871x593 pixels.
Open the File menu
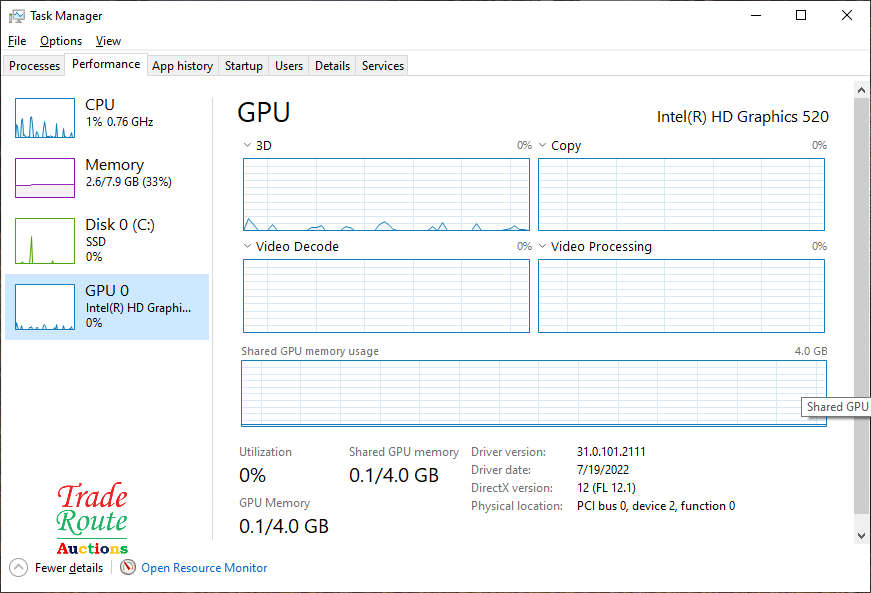click(17, 41)
